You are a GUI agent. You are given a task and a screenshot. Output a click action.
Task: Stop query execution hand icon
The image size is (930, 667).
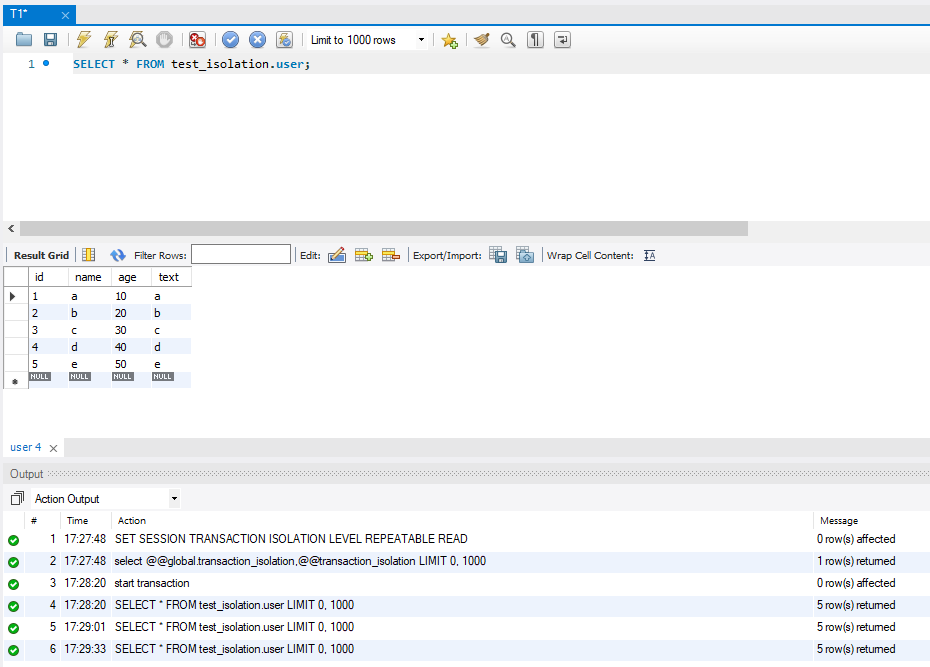164,40
